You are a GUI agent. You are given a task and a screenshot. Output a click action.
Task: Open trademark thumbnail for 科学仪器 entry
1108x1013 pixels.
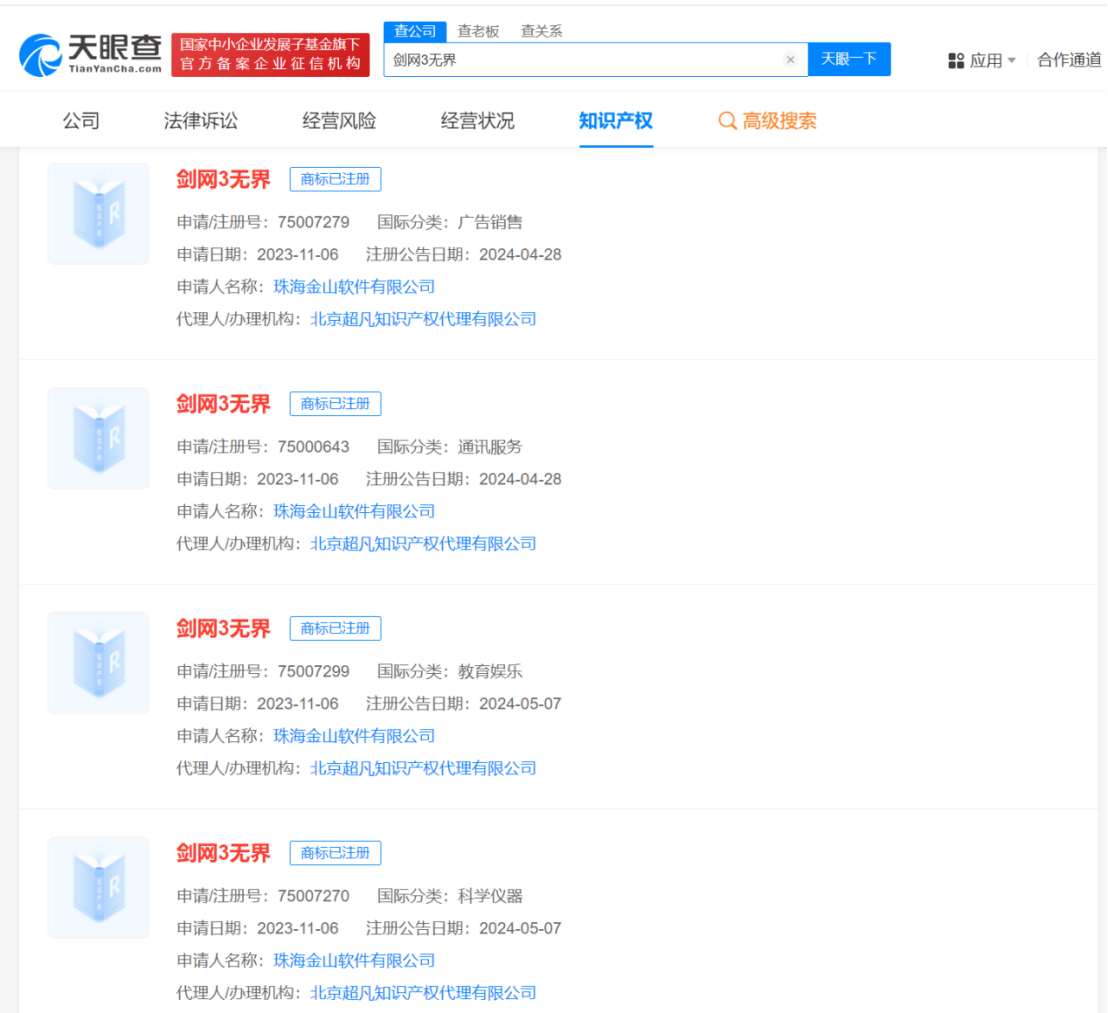98,887
